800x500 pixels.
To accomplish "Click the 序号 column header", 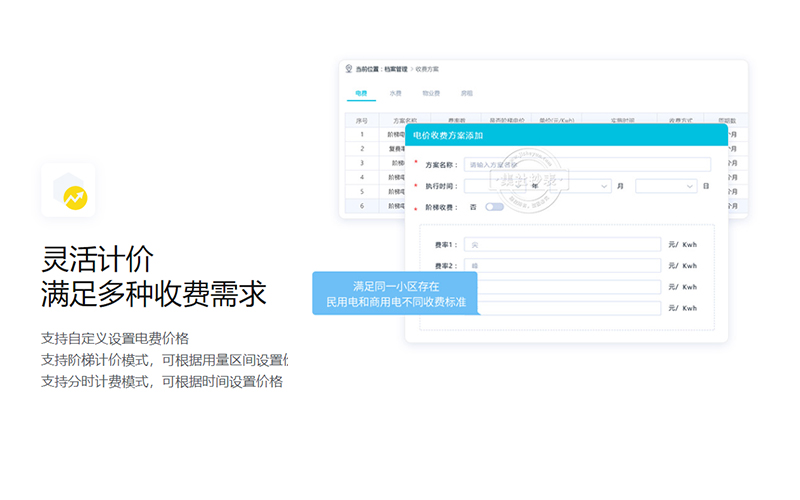I will click(361, 120).
